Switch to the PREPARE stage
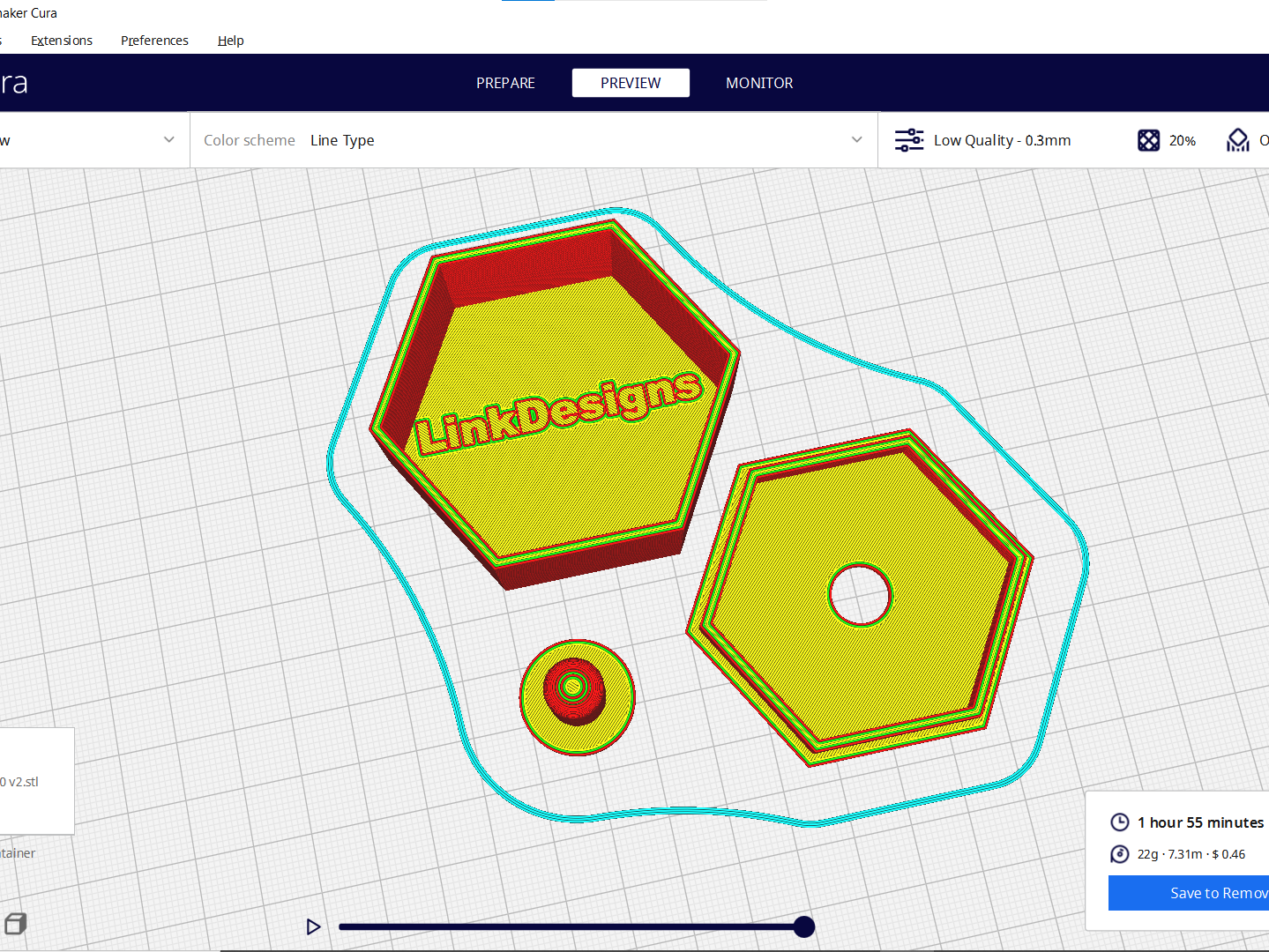The image size is (1269, 952). pyautogui.click(x=505, y=83)
